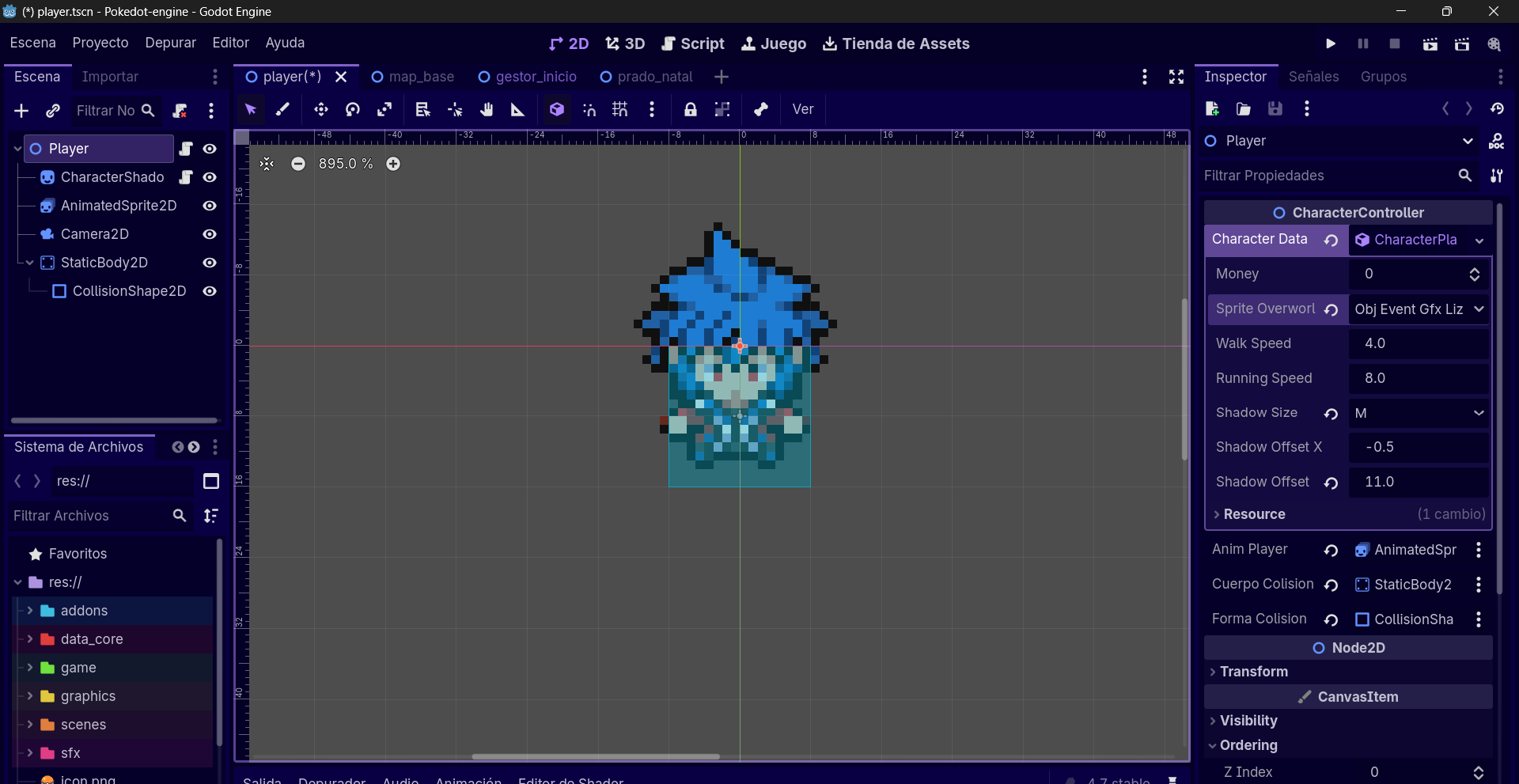Switch to the Script workspace
The height and width of the screenshot is (784, 1519).
point(693,44)
